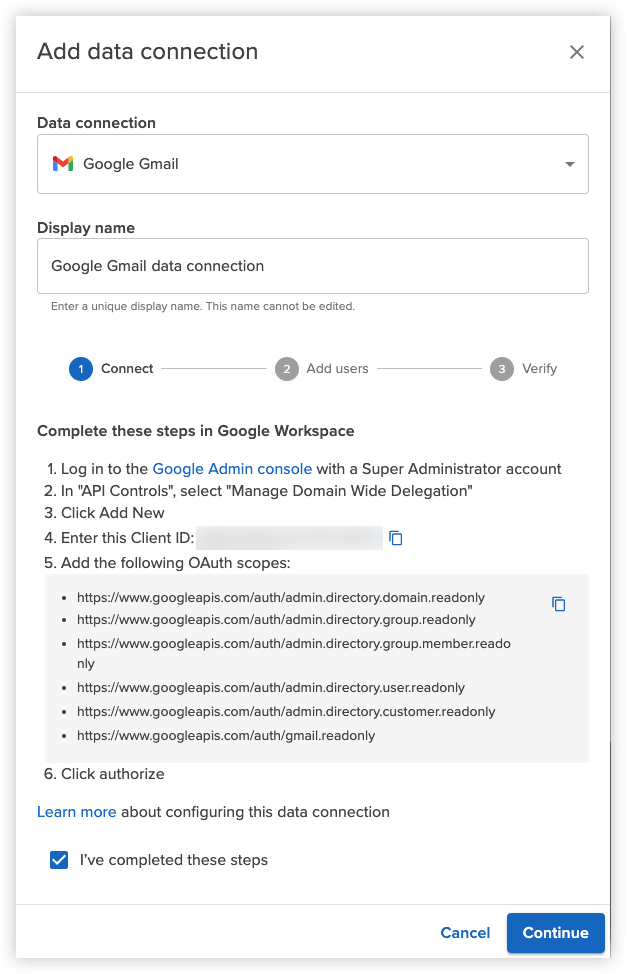The image size is (627, 974).
Task: Click the unique display name hint text
Action: tap(203, 306)
